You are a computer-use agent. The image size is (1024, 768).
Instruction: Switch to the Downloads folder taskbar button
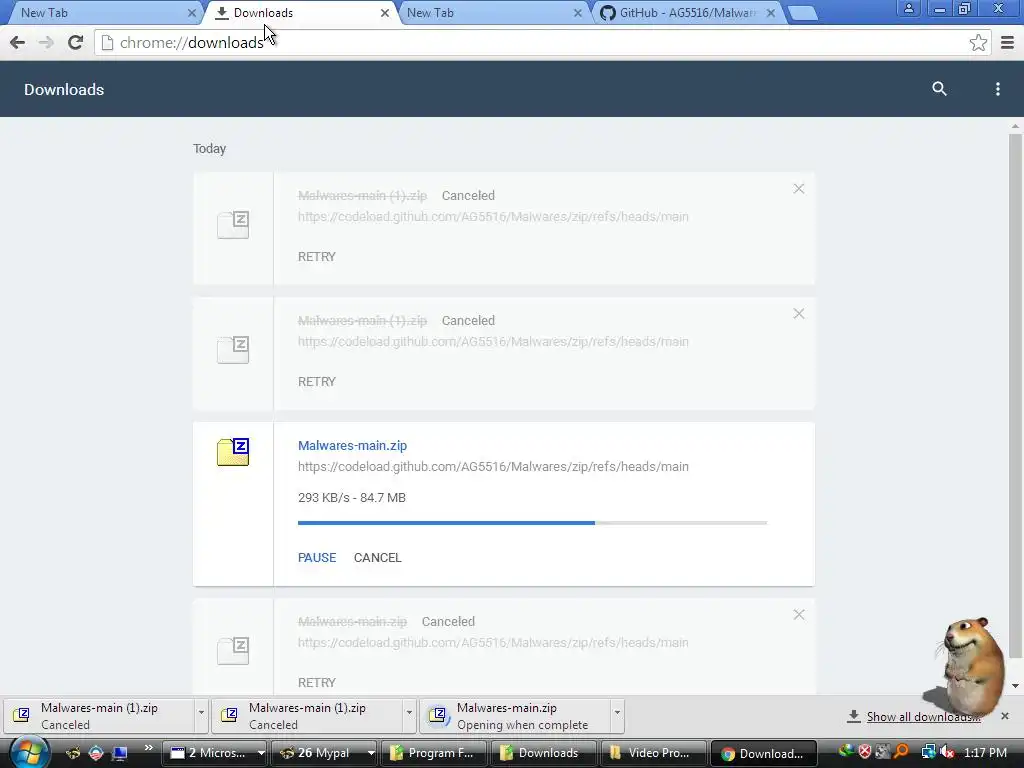tap(544, 753)
